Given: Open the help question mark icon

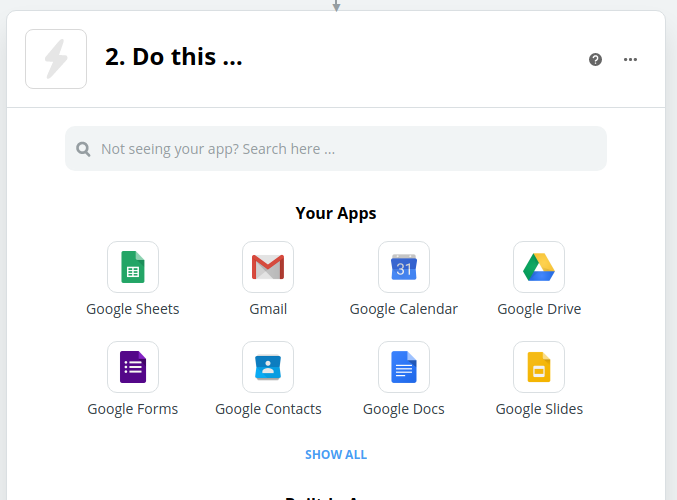Looking at the screenshot, I should [x=595, y=60].
